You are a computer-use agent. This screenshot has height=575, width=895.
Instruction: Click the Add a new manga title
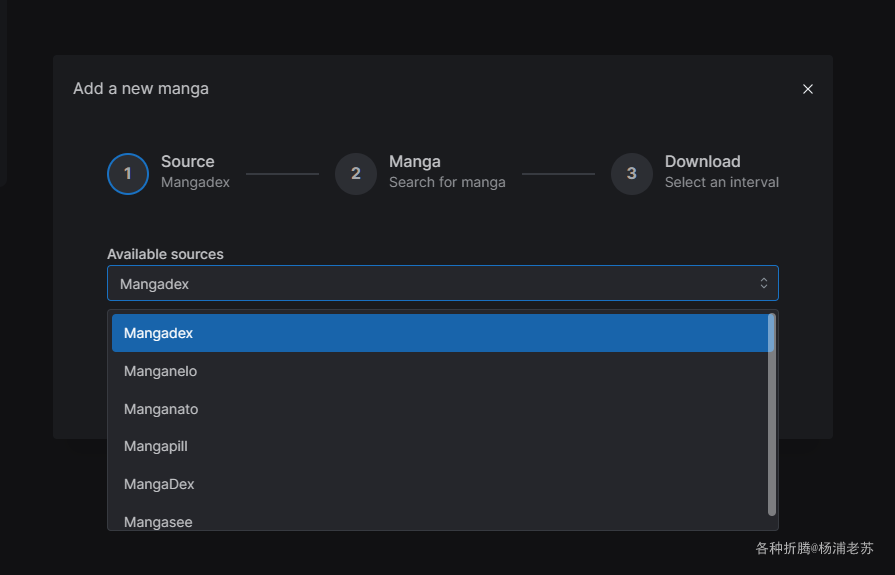141,88
